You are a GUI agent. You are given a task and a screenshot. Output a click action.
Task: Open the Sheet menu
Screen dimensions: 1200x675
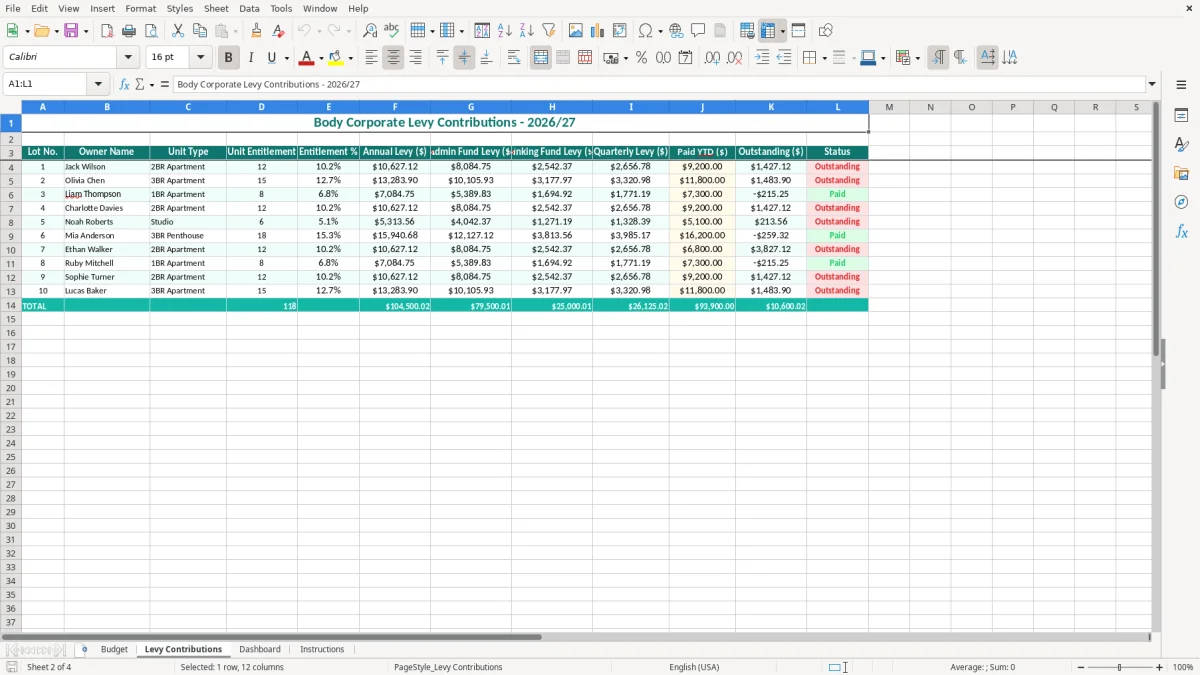[216, 8]
